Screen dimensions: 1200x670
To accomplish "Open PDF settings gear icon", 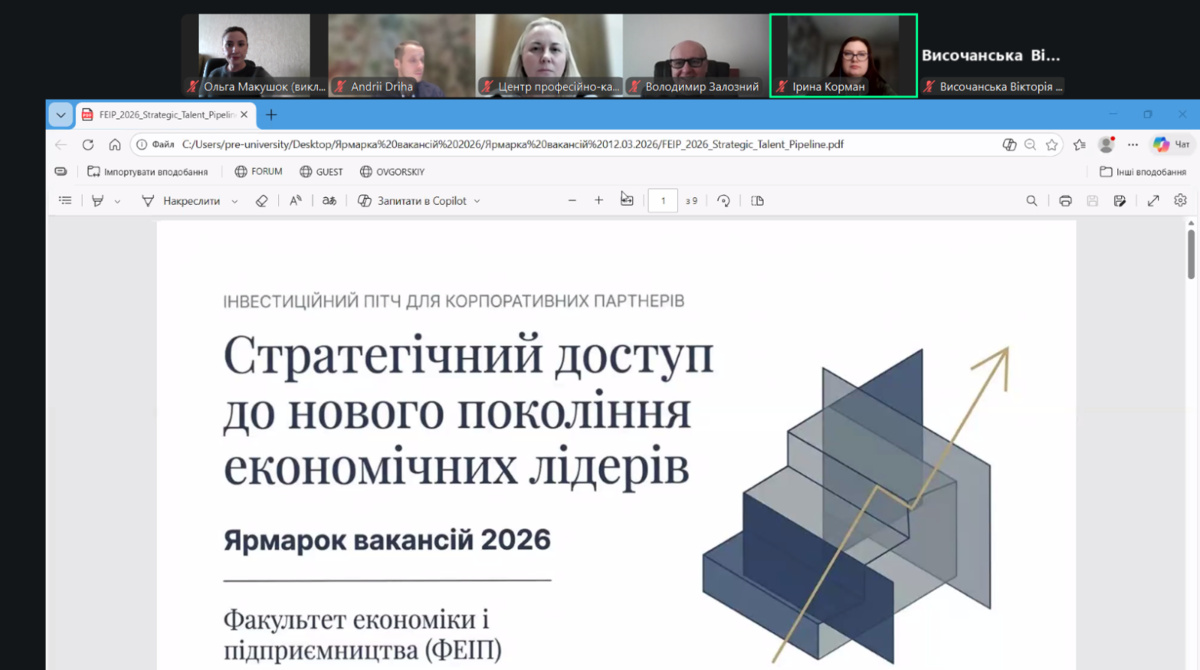I will [x=1180, y=201].
